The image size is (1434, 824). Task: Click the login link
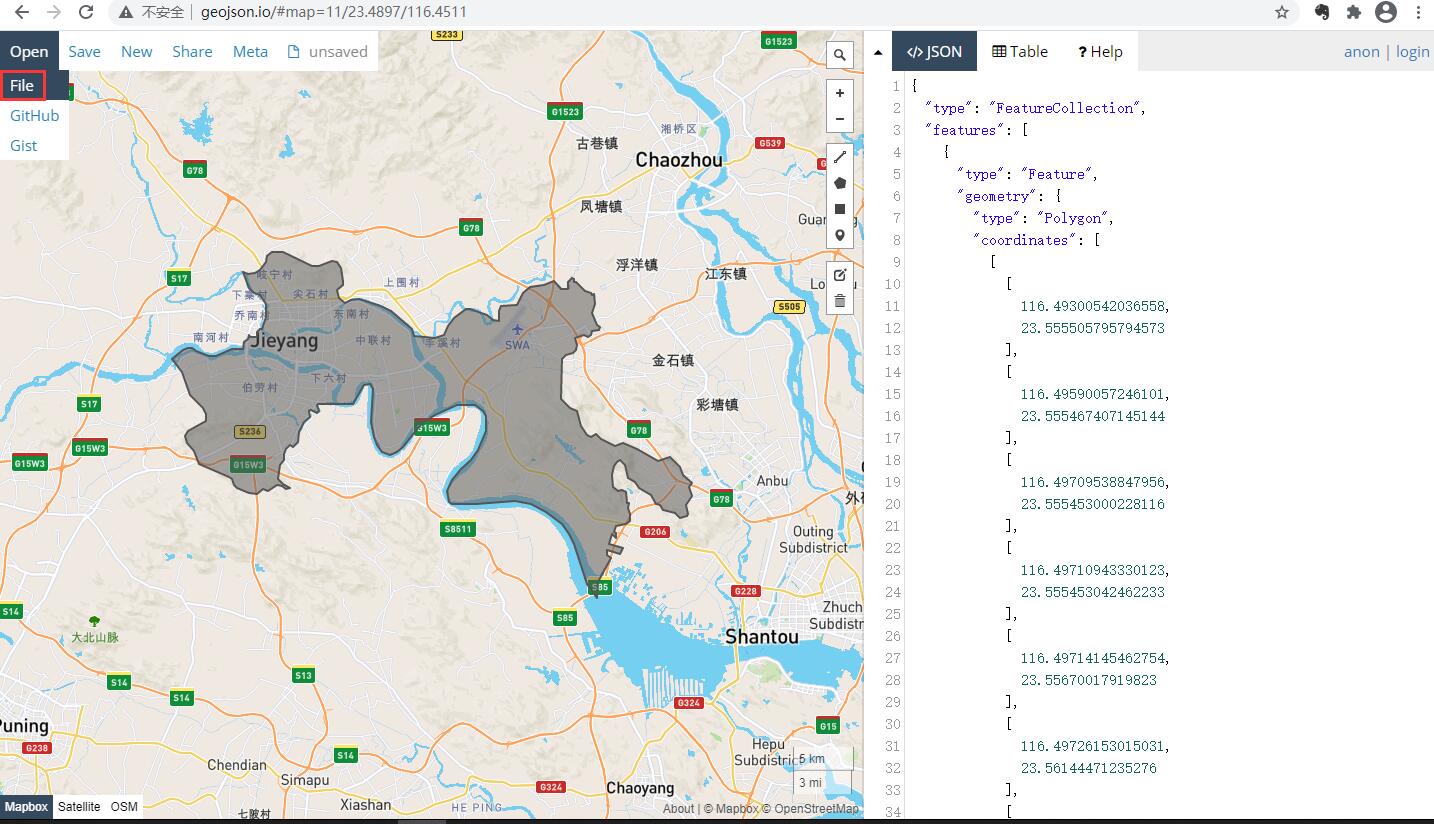click(x=1412, y=51)
